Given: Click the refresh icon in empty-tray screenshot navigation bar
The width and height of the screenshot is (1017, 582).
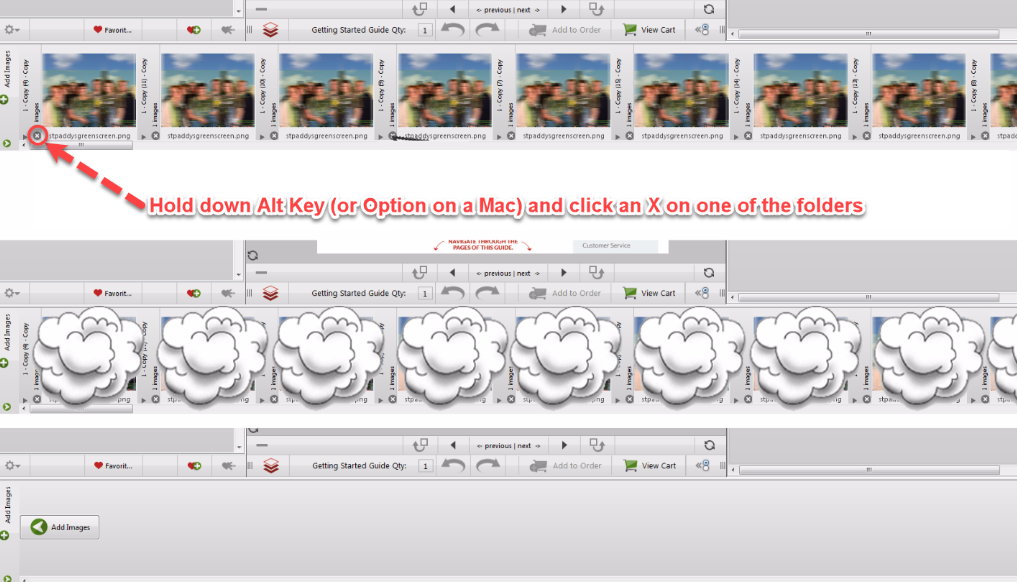Looking at the screenshot, I should click(710, 445).
